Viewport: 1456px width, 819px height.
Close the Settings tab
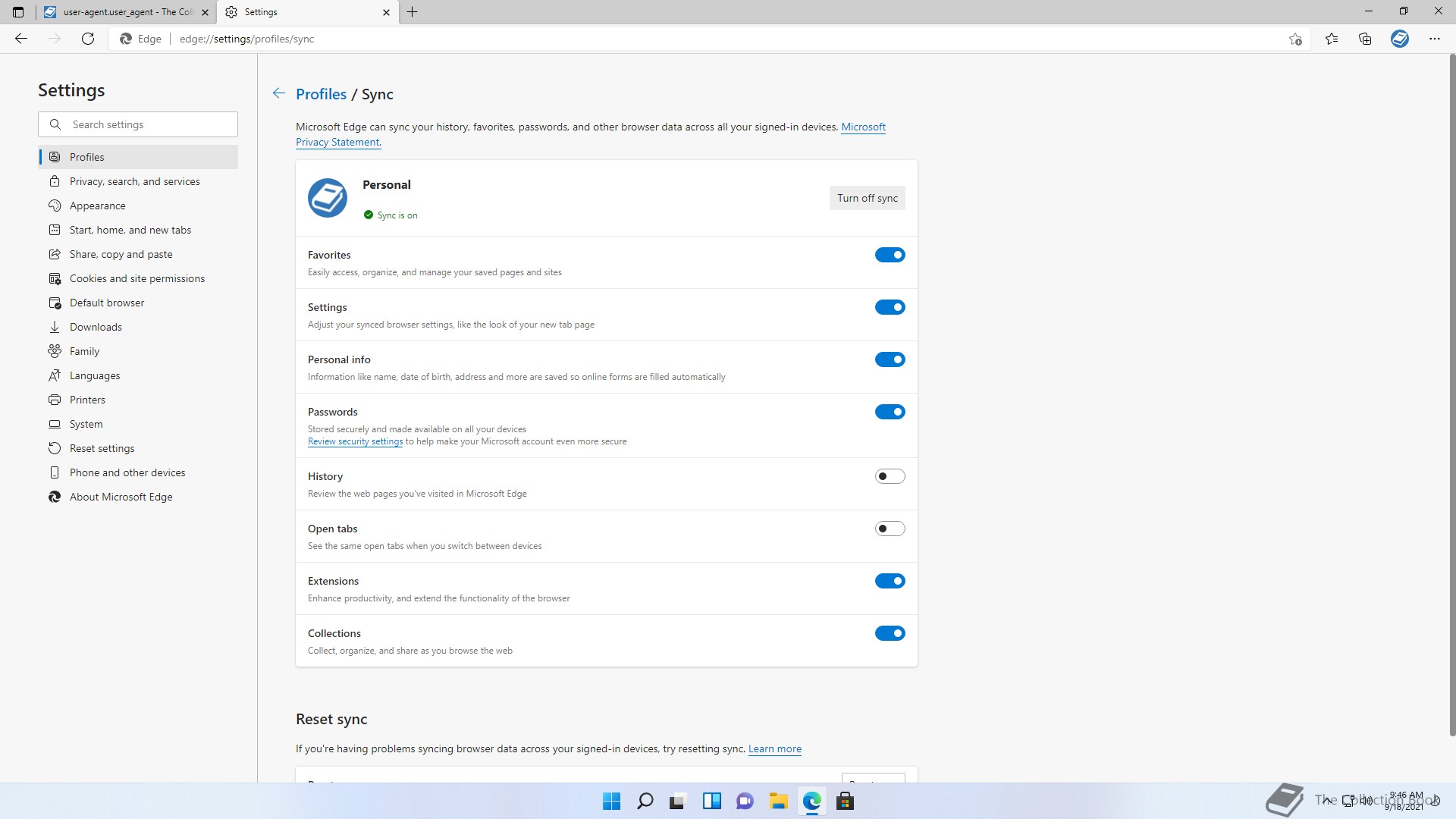coord(386,12)
